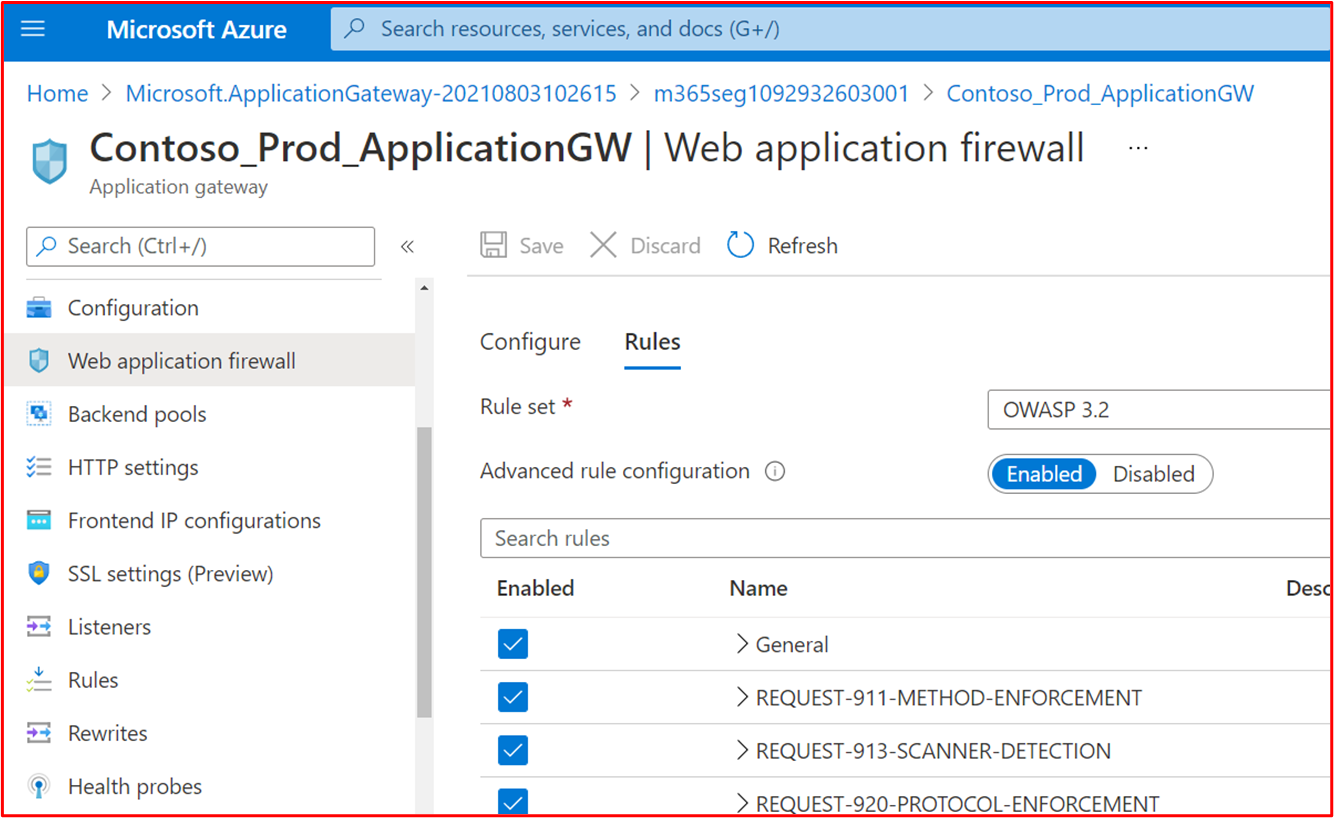Click the Health probes icon
This screenshot has height=818, width=1334.
tap(39, 786)
